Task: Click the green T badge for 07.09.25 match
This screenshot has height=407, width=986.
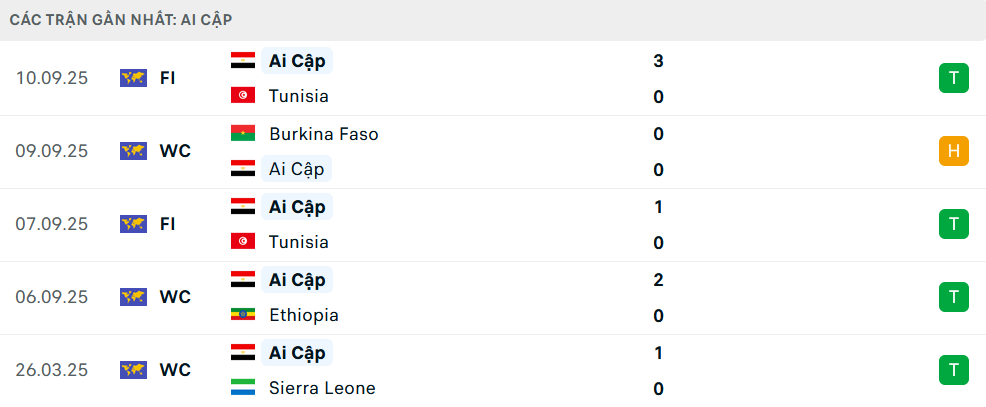Action: click(953, 224)
